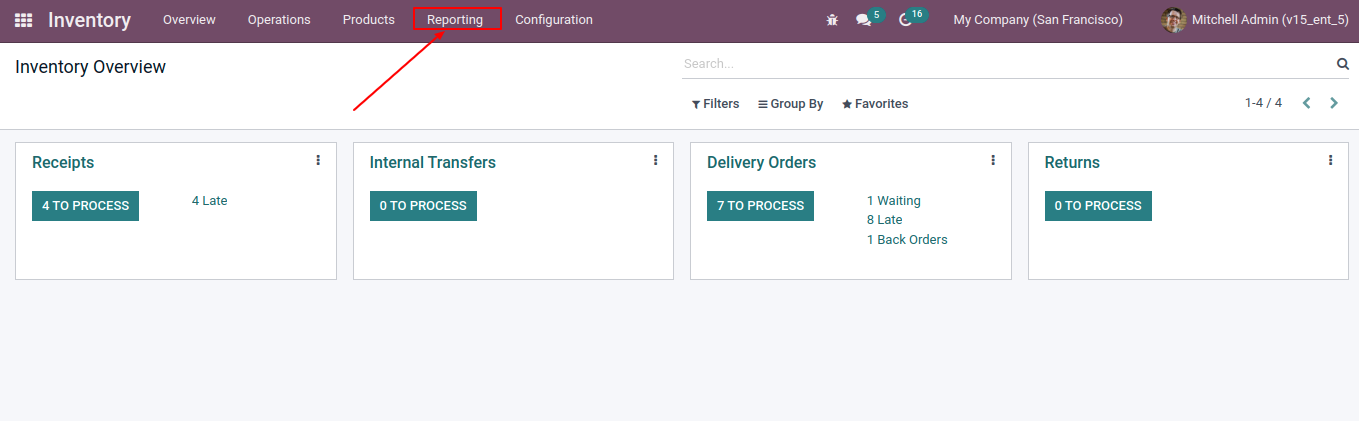This screenshot has height=421, width=1359.
Task: Open Internal Transfers card three-dot menu
Action: (655, 160)
